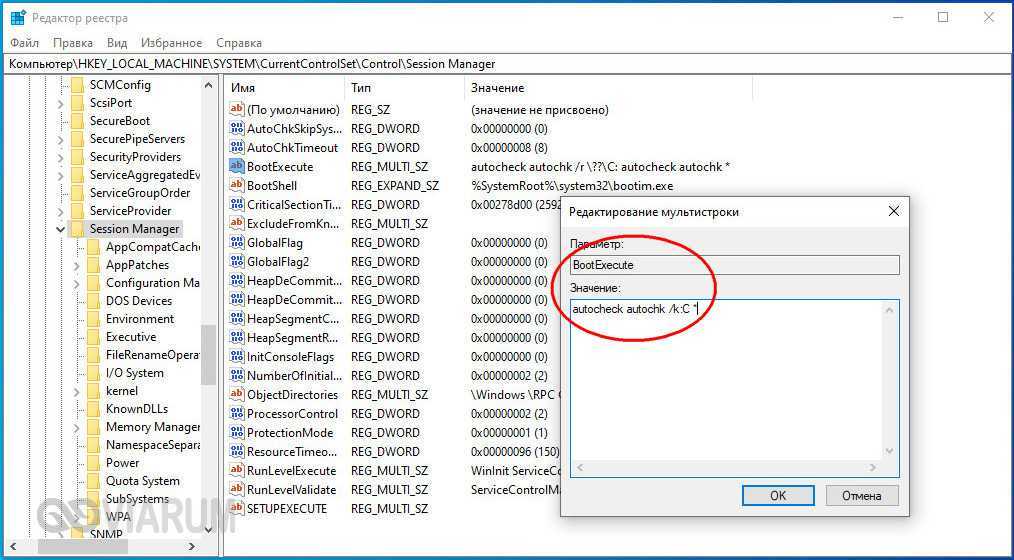Open the Справка menu
The height and width of the screenshot is (560, 1014).
pos(239,43)
